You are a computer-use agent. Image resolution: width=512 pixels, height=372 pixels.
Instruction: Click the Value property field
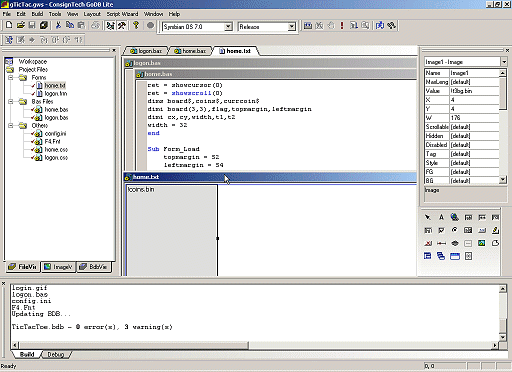(x=474, y=91)
